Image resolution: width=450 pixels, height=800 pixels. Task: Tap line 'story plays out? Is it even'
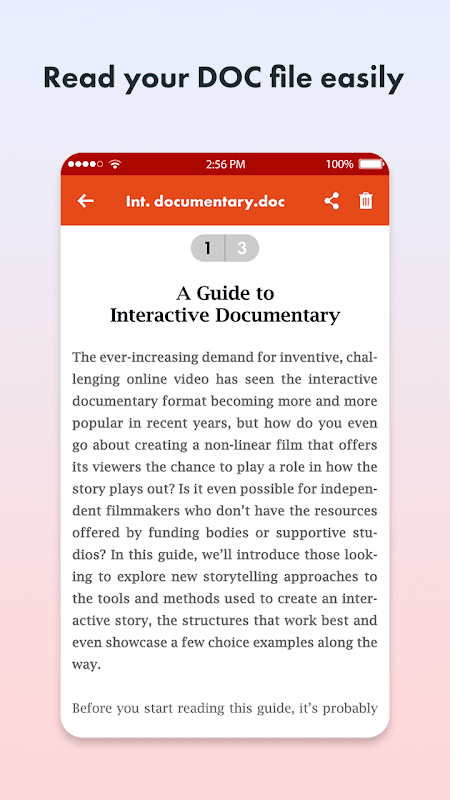(224, 489)
